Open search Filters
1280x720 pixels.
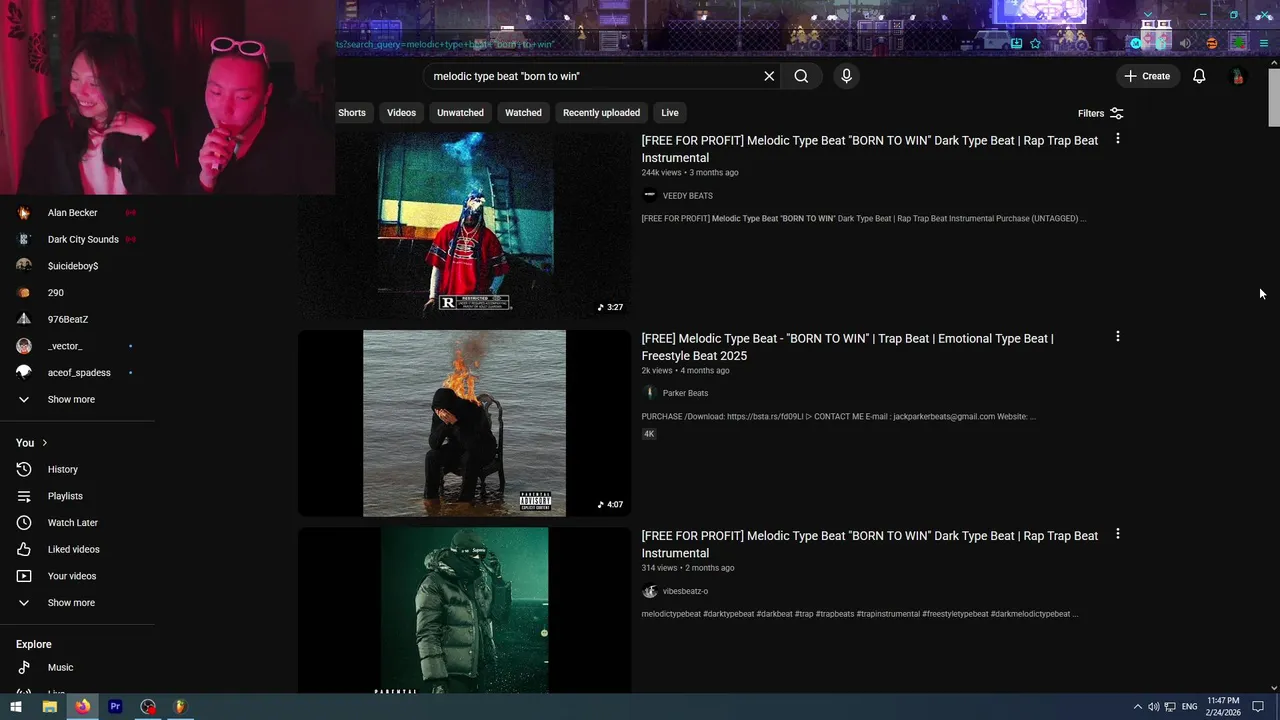click(1101, 113)
